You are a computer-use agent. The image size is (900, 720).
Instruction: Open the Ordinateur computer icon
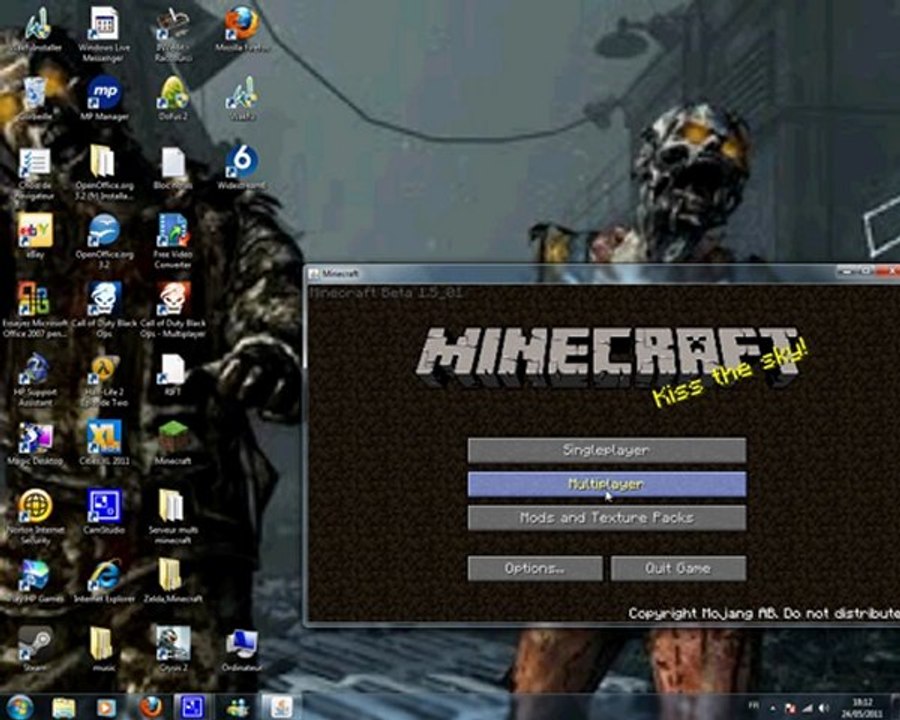(x=242, y=650)
